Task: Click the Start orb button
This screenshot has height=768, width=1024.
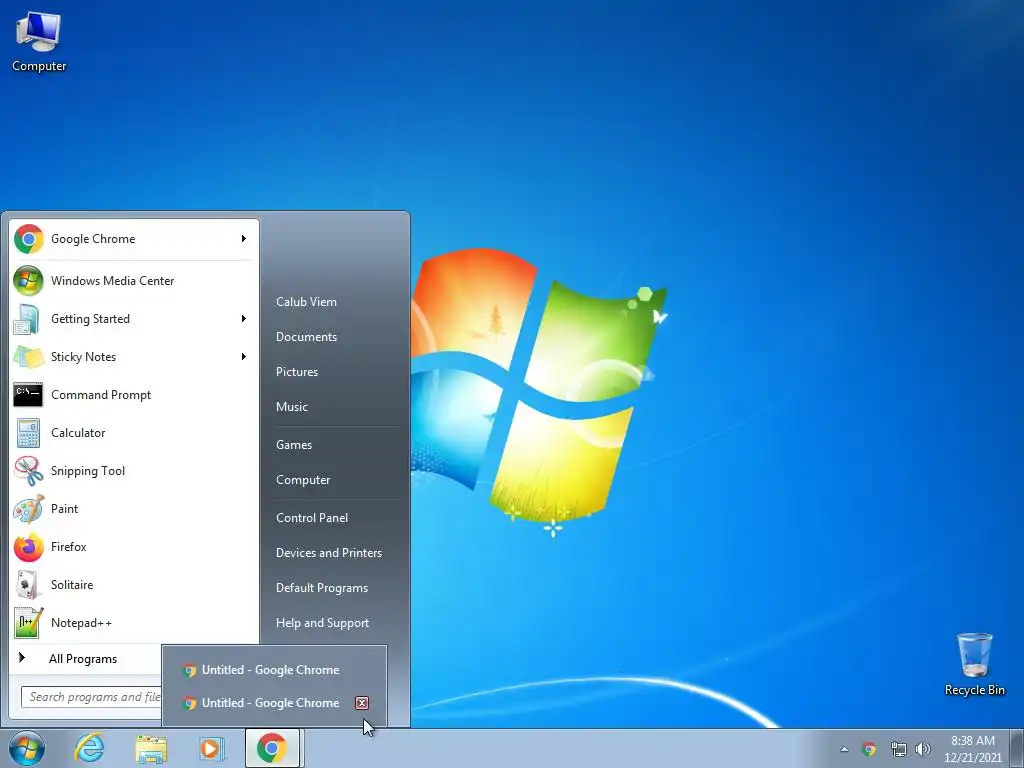Action: click(27, 748)
